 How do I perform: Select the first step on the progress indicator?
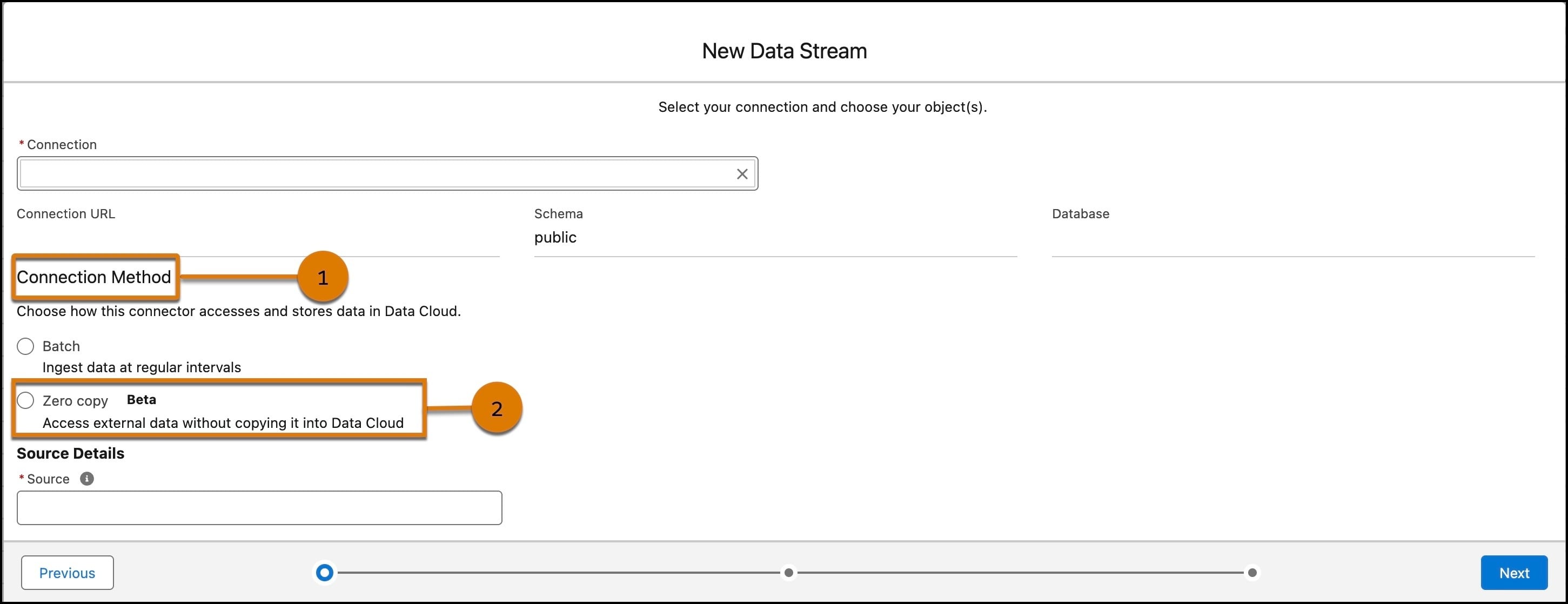tap(324, 572)
